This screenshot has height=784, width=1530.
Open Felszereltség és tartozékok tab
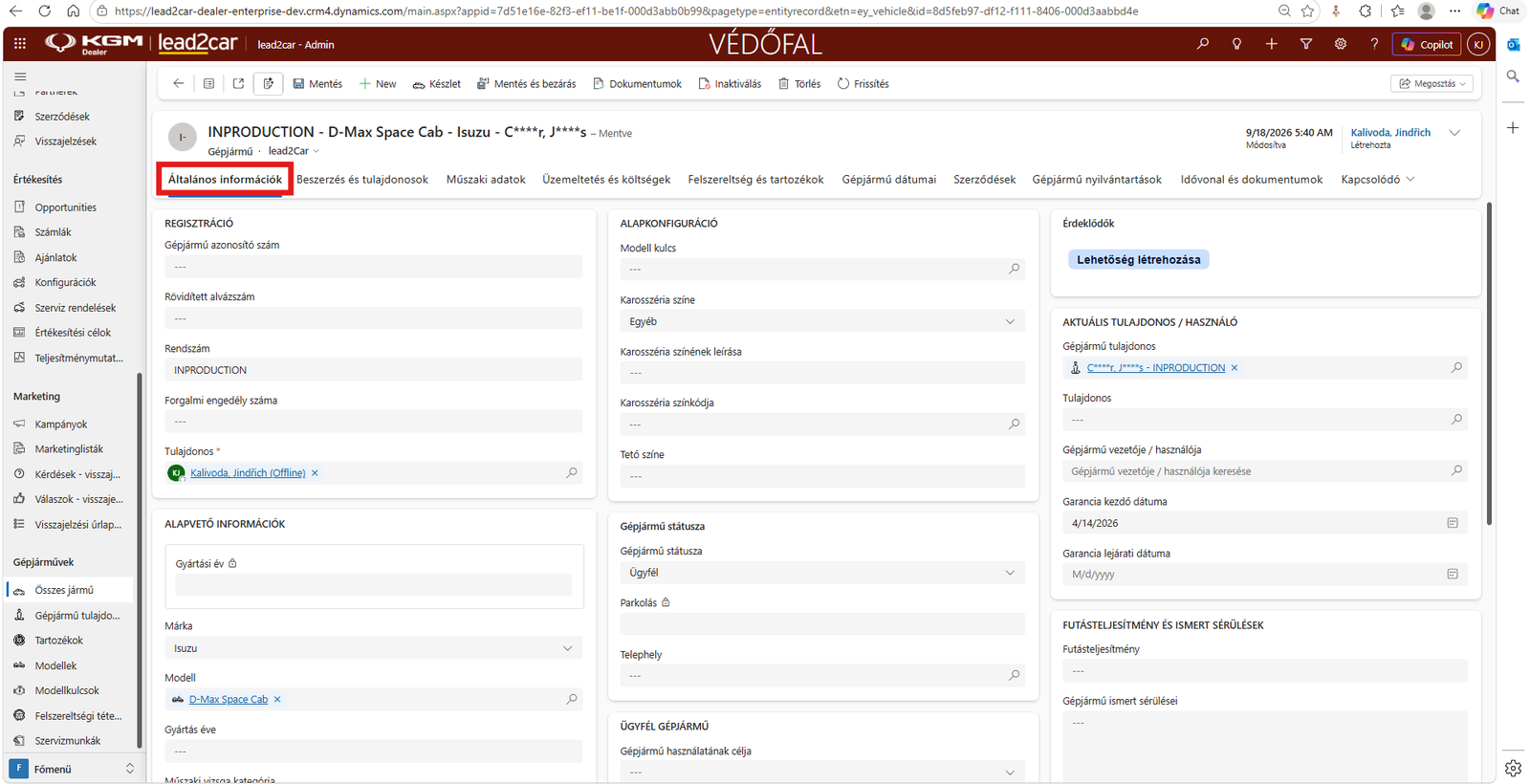(755, 180)
